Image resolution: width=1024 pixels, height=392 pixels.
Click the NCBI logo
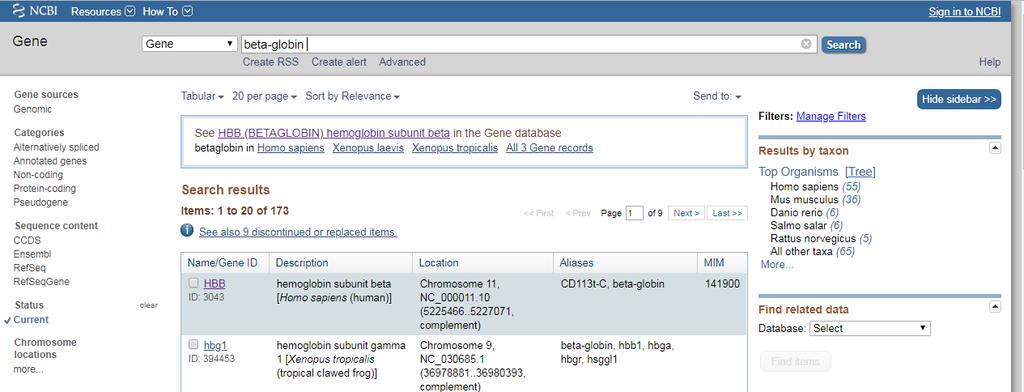pyautogui.click(x=36, y=11)
